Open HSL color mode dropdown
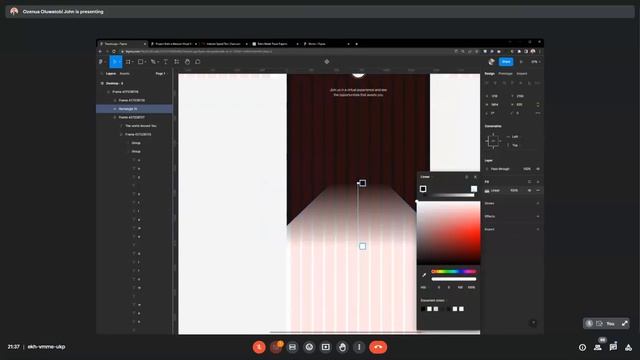 424,287
